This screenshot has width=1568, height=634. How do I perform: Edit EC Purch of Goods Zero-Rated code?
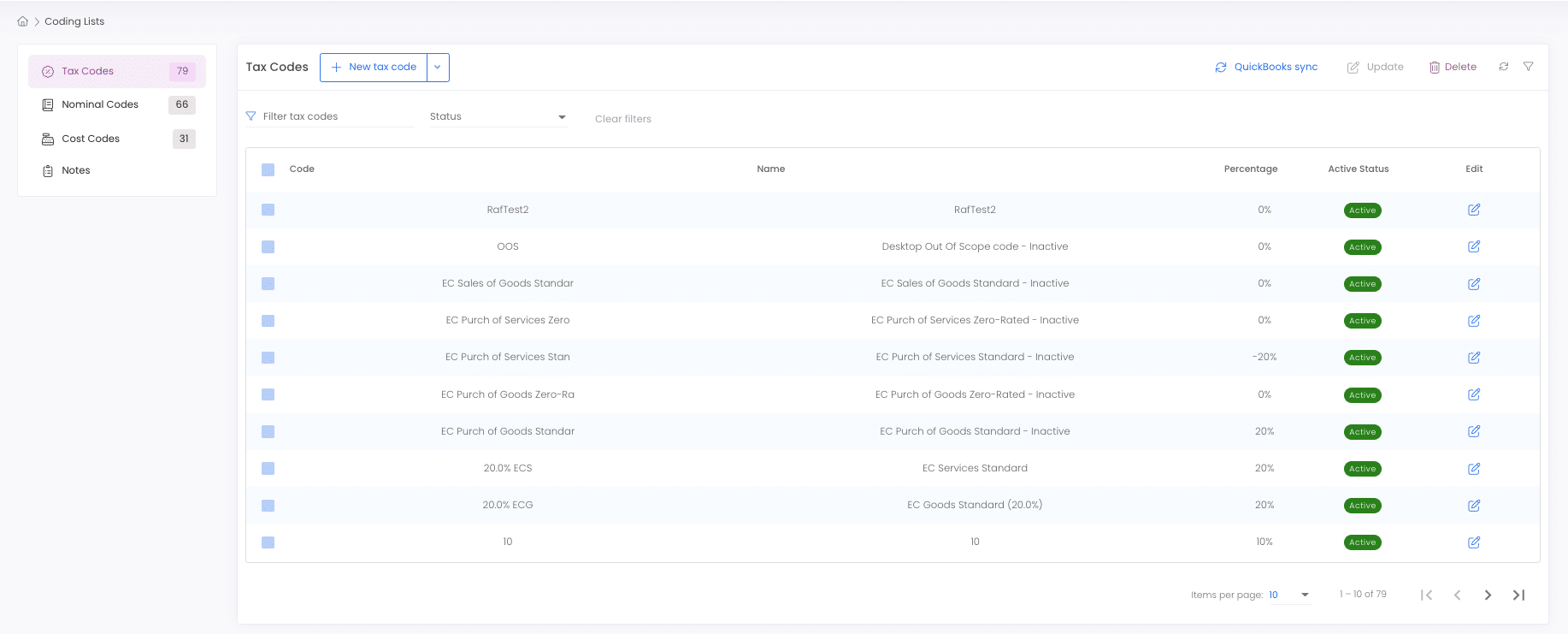click(x=1474, y=394)
